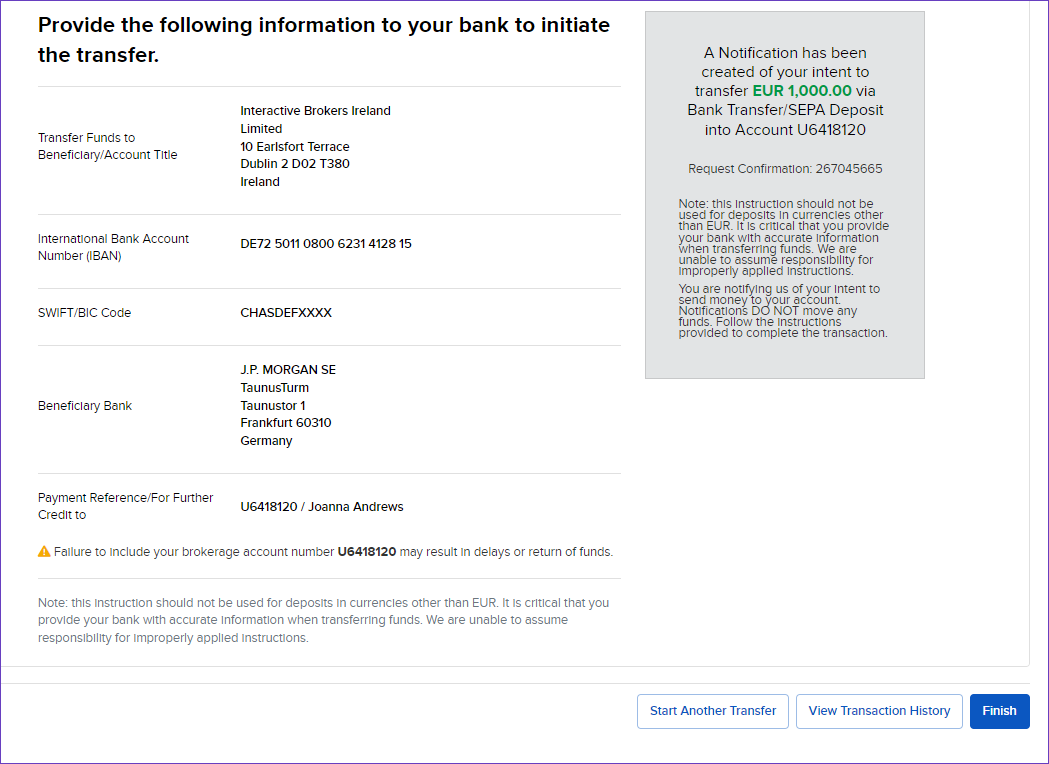Click payment reference U6418120 / Joanna Andrews
This screenshot has height=764, width=1049.
[322, 507]
